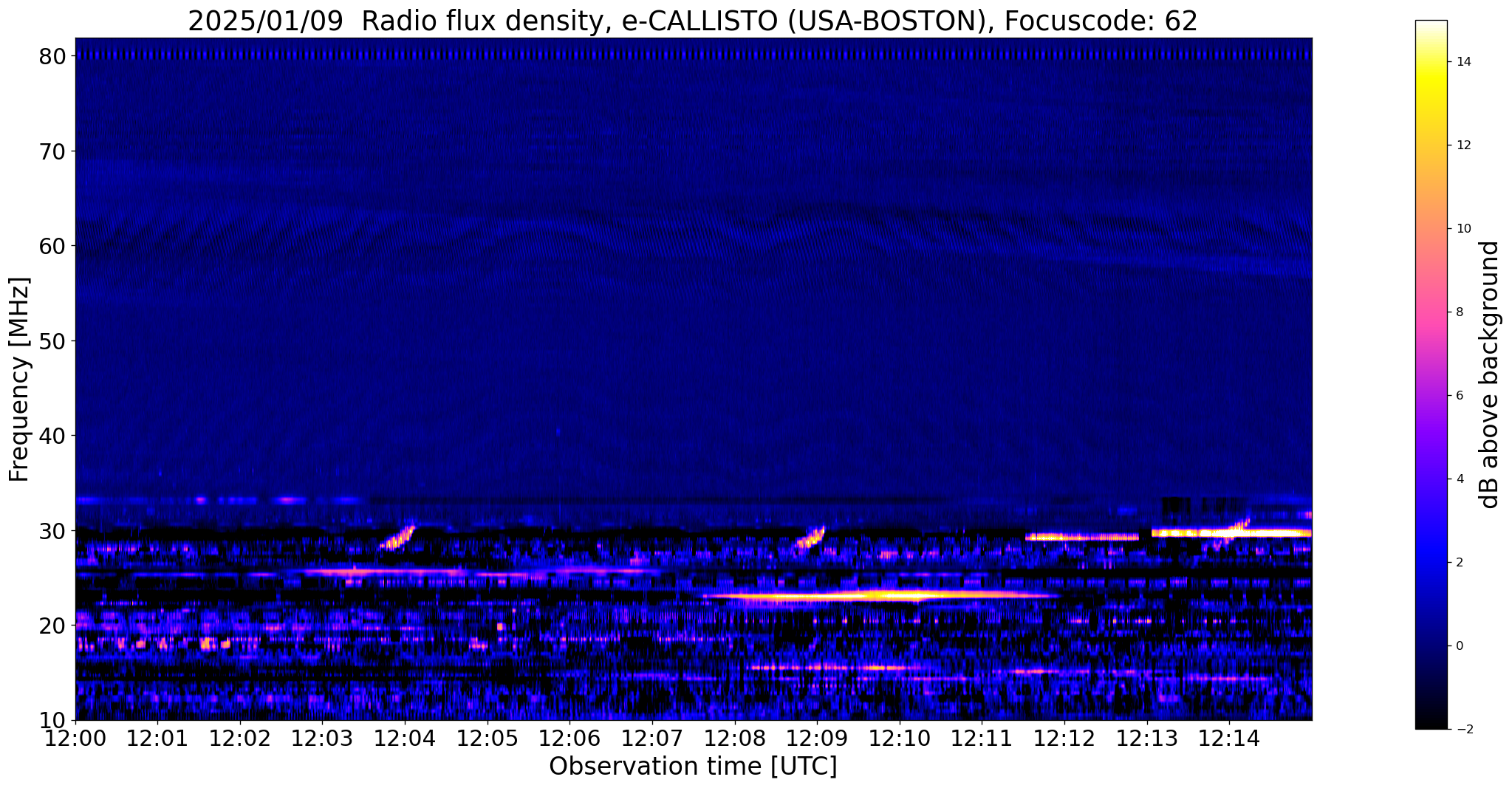The height and width of the screenshot is (788, 1512).
Task: Click the 12:03 time tick label
Action: tap(323, 738)
